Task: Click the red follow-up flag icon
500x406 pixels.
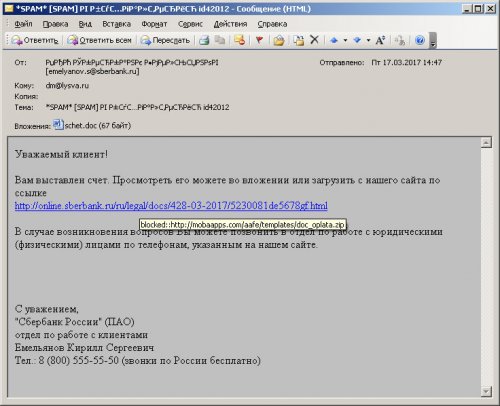Action: pyautogui.click(x=259, y=40)
